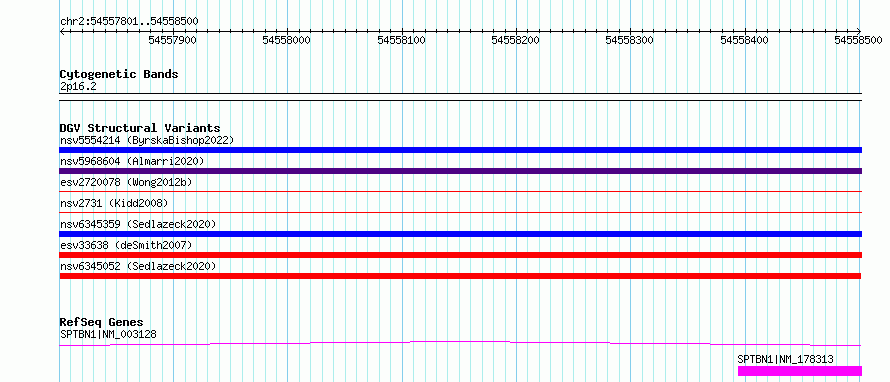Click ruler position 54558100
Screen dimensions: 890x382
coord(401,40)
